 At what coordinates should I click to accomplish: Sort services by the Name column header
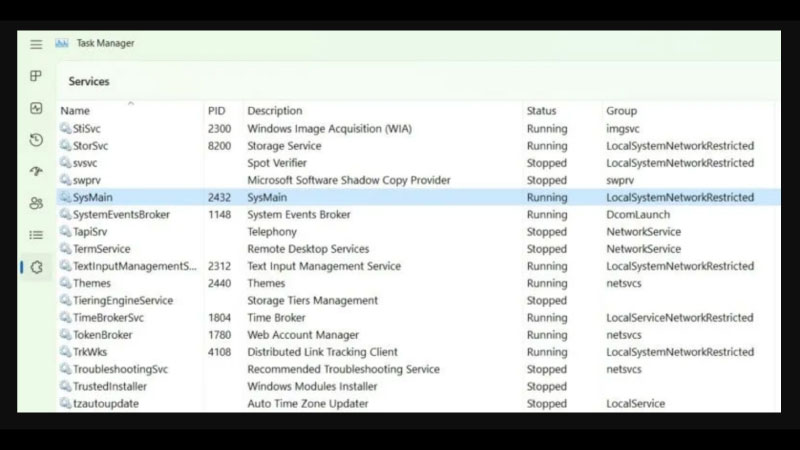(75, 111)
